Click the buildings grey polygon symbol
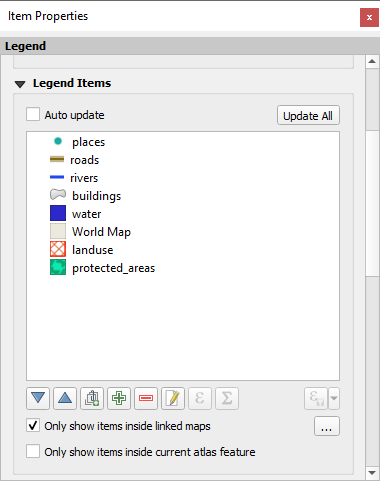This screenshot has width=380, height=481. click(x=58, y=195)
